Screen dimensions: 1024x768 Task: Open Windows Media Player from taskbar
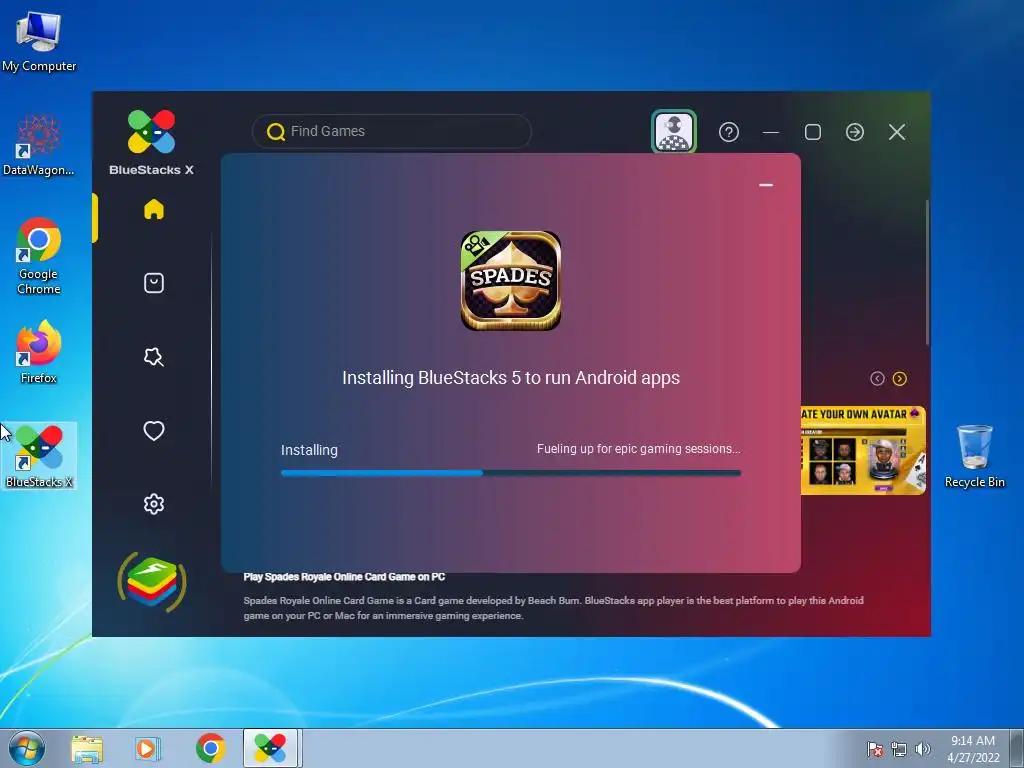tap(148, 749)
